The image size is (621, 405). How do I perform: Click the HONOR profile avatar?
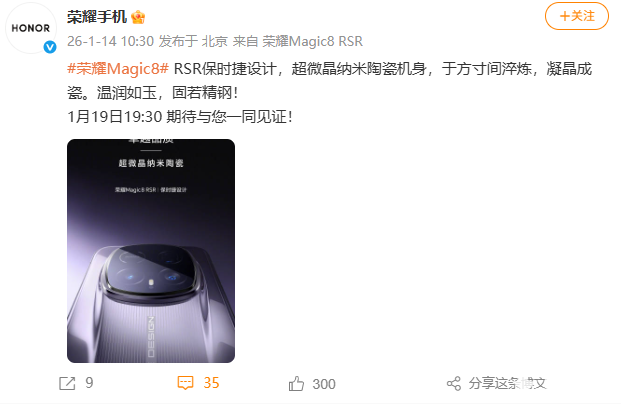pos(31,28)
